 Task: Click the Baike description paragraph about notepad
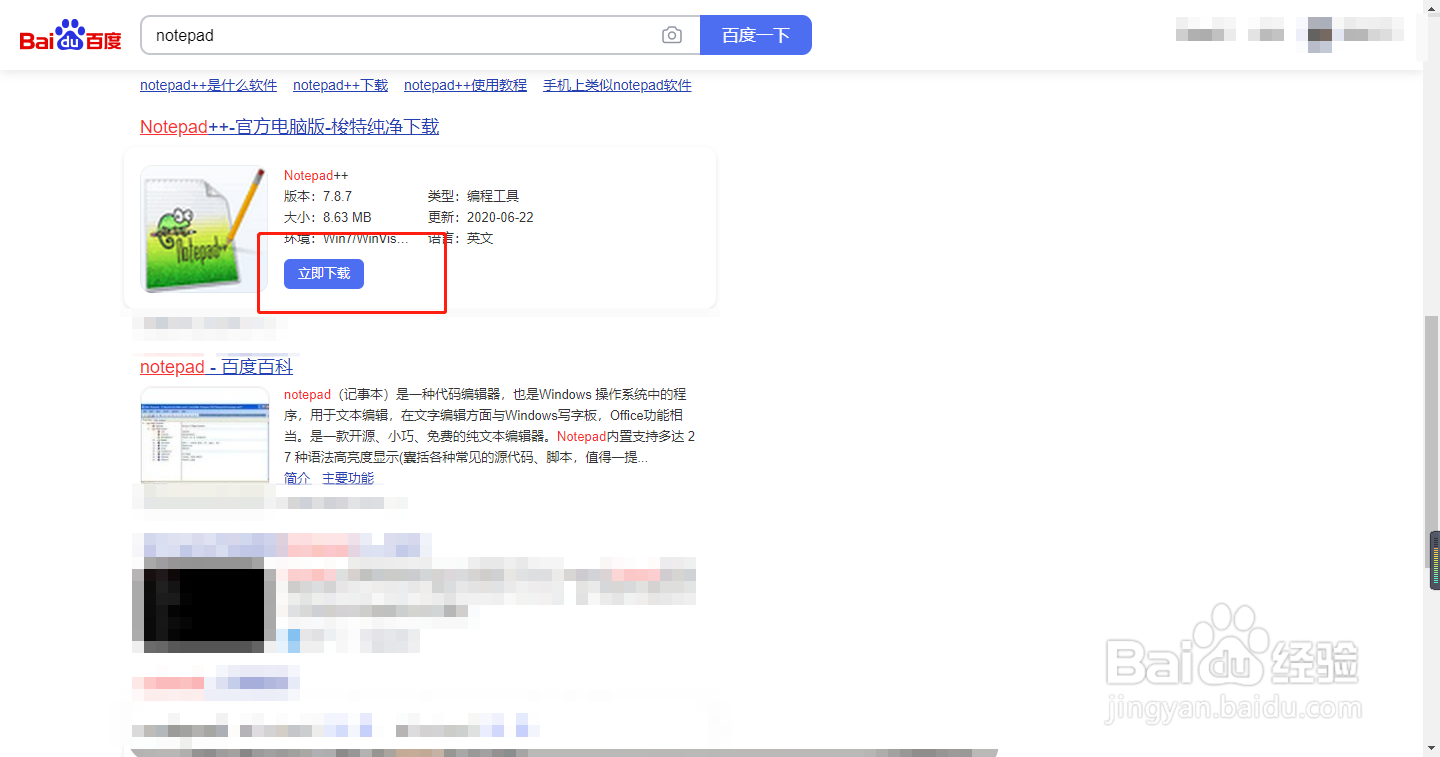489,426
